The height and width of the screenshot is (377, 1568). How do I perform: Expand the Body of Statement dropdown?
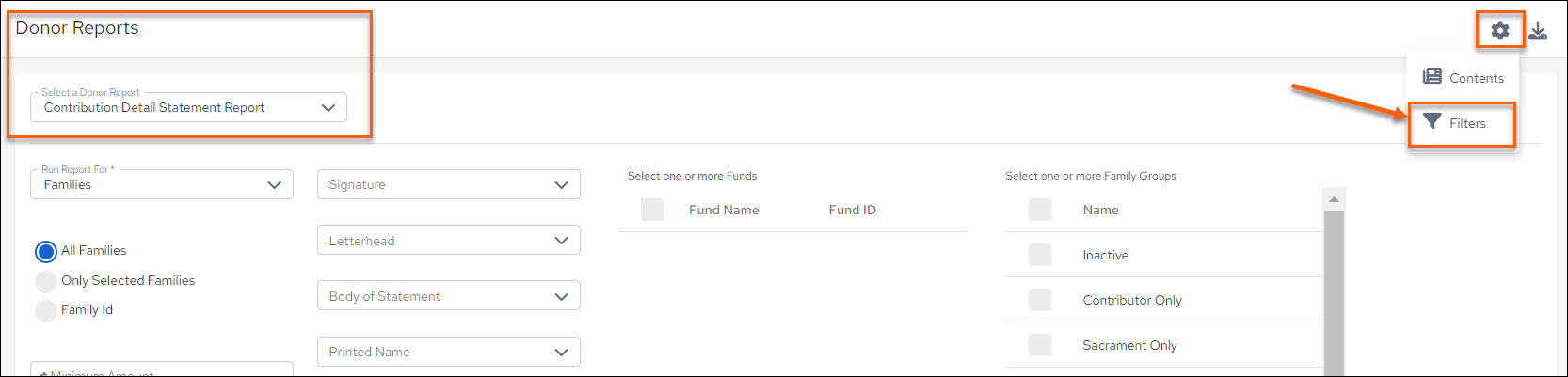[x=449, y=296]
